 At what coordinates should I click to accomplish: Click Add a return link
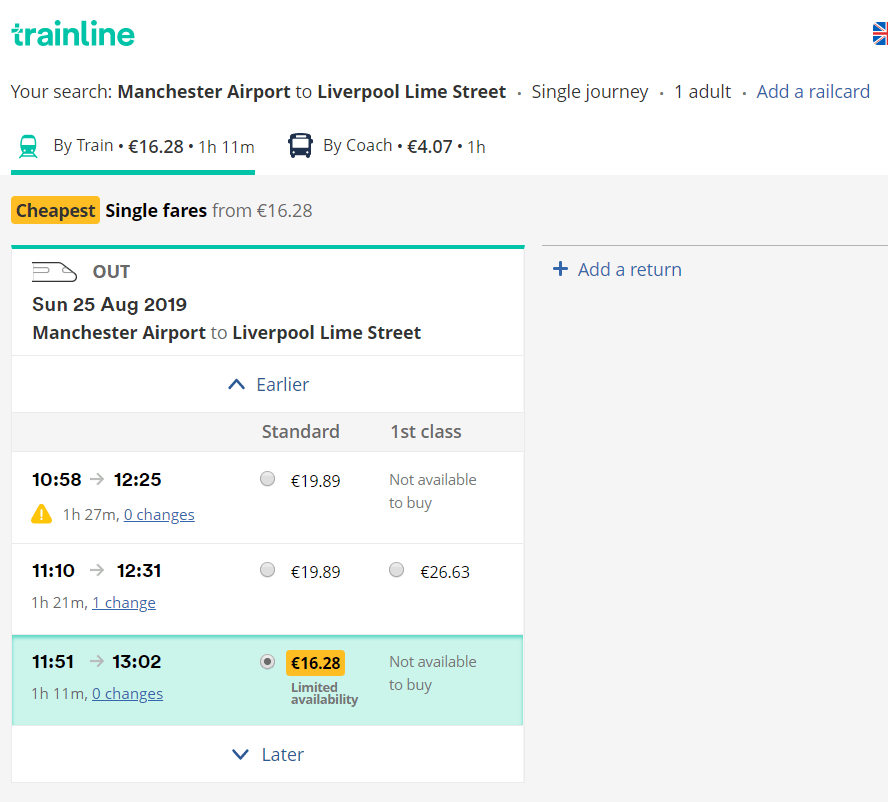(x=630, y=270)
